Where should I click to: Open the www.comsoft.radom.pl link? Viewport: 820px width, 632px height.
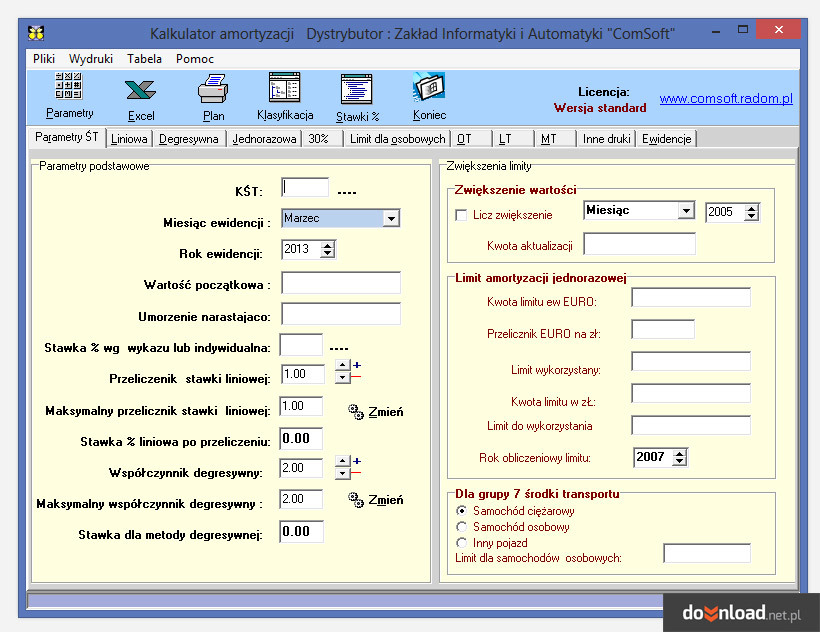click(726, 99)
